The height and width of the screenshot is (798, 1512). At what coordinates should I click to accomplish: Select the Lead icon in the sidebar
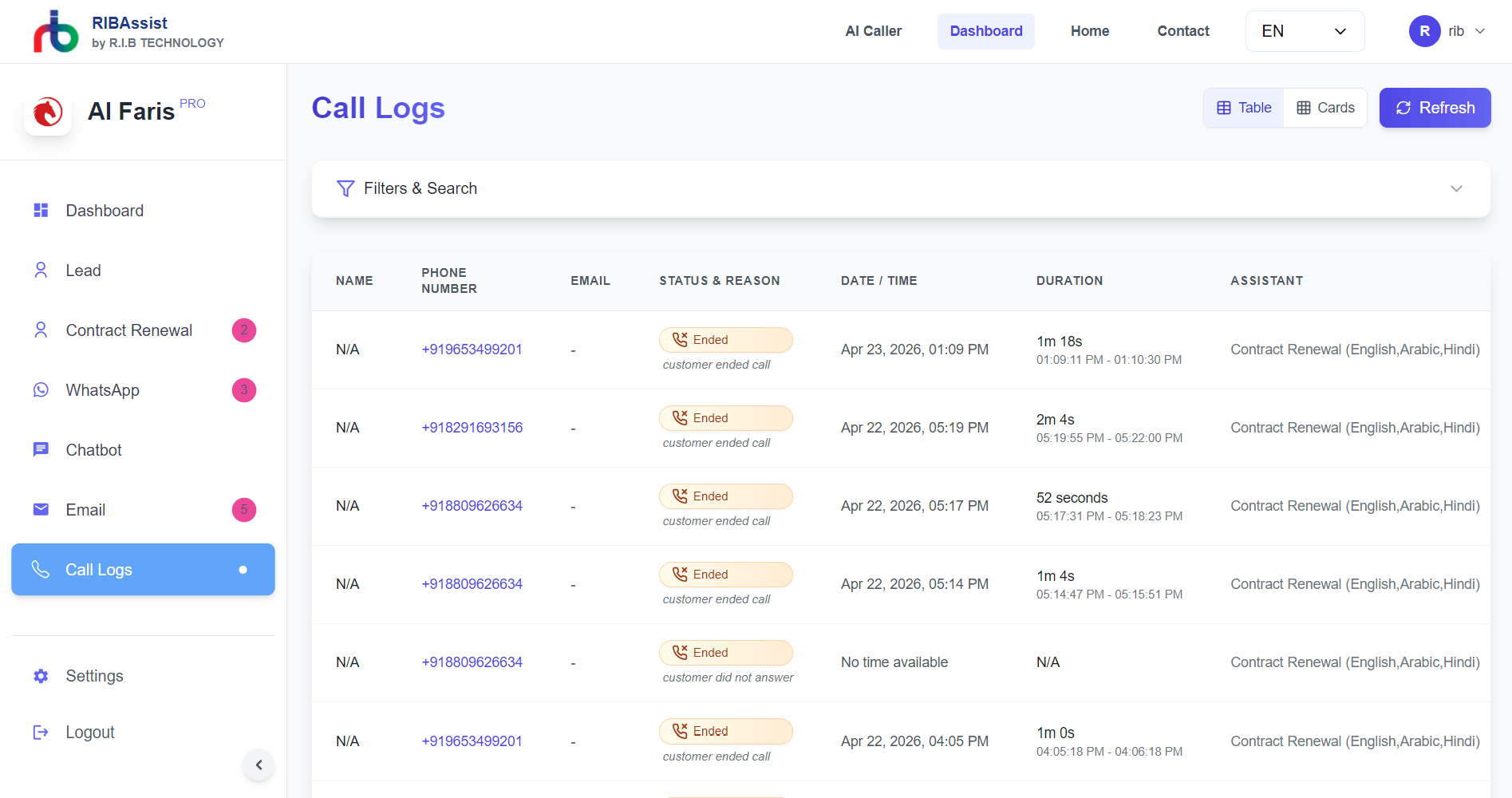(41, 270)
